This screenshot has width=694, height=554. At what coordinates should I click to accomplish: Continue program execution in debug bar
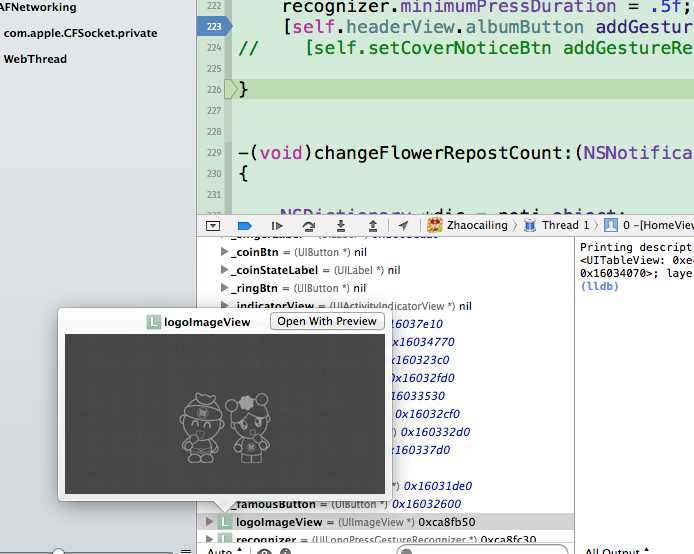pos(277,226)
